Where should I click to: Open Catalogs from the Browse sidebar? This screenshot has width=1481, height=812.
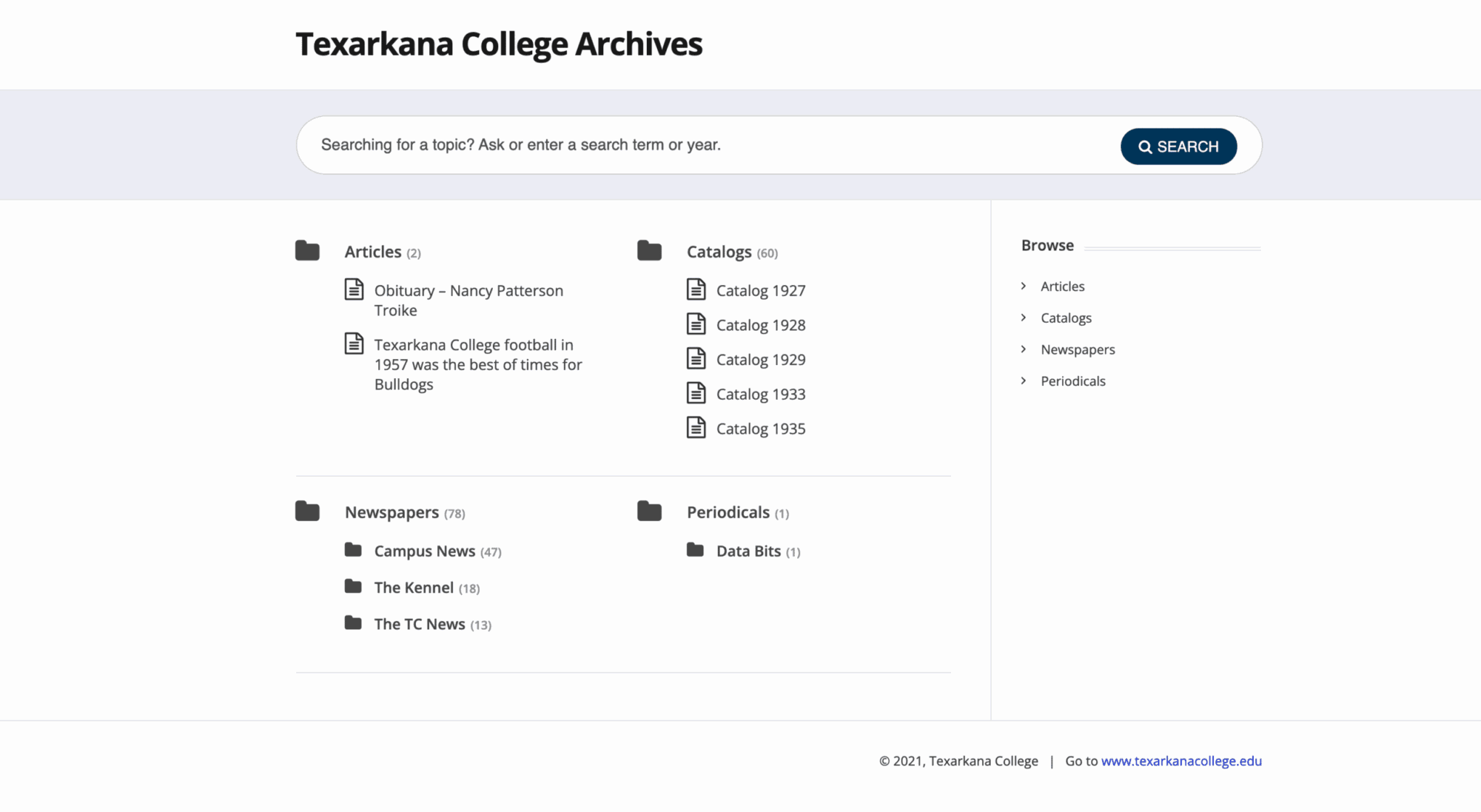1066,318
